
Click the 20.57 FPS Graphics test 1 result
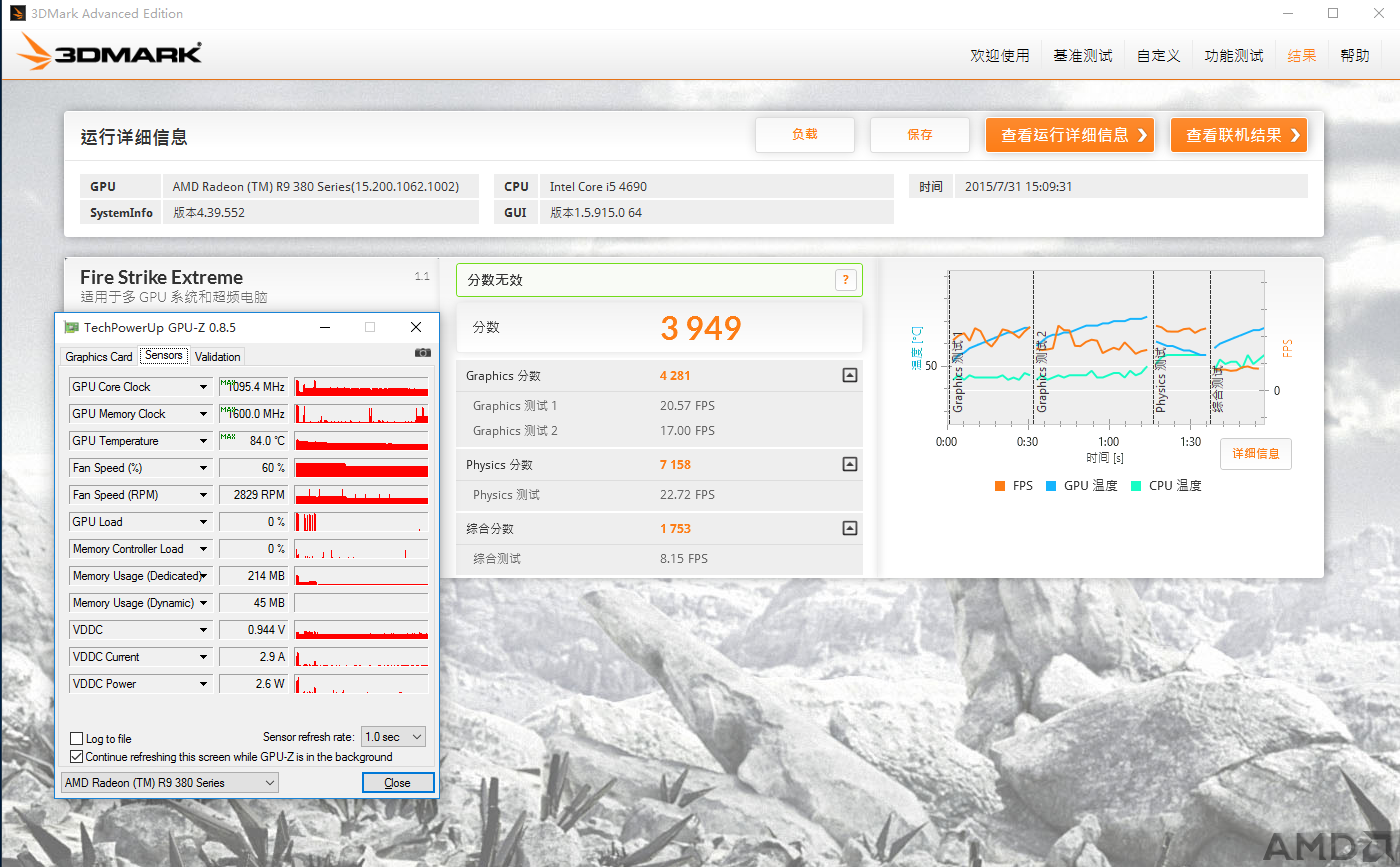click(x=687, y=406)
